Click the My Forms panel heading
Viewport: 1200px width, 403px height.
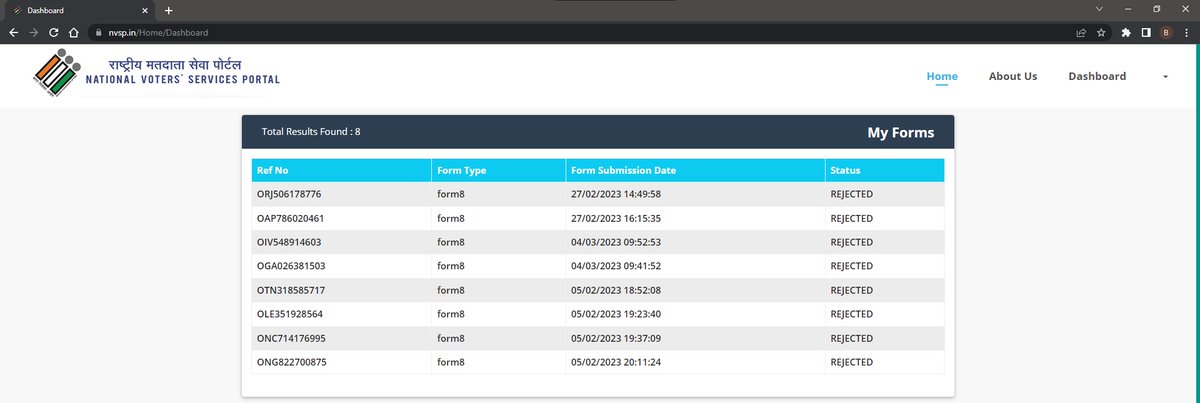(x=901, y=132)
